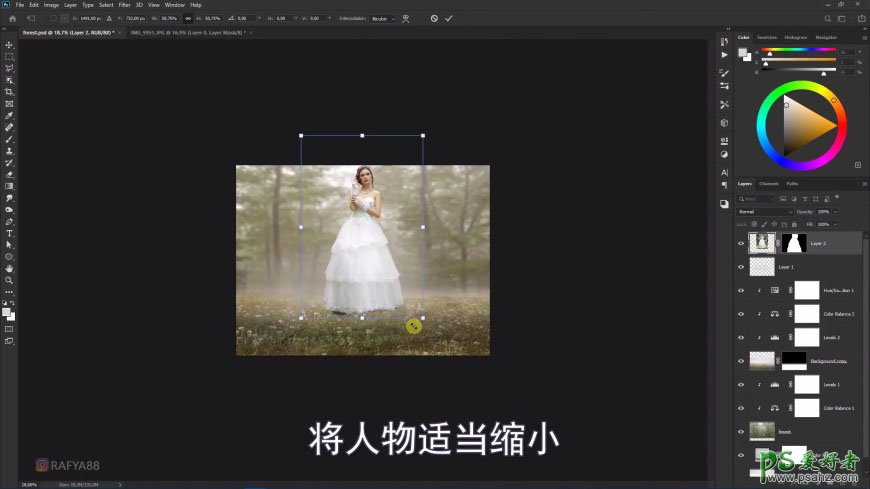Toggle lock transparent pixels icon
Viewport: 870px width, 489px height.
(754, 224)
